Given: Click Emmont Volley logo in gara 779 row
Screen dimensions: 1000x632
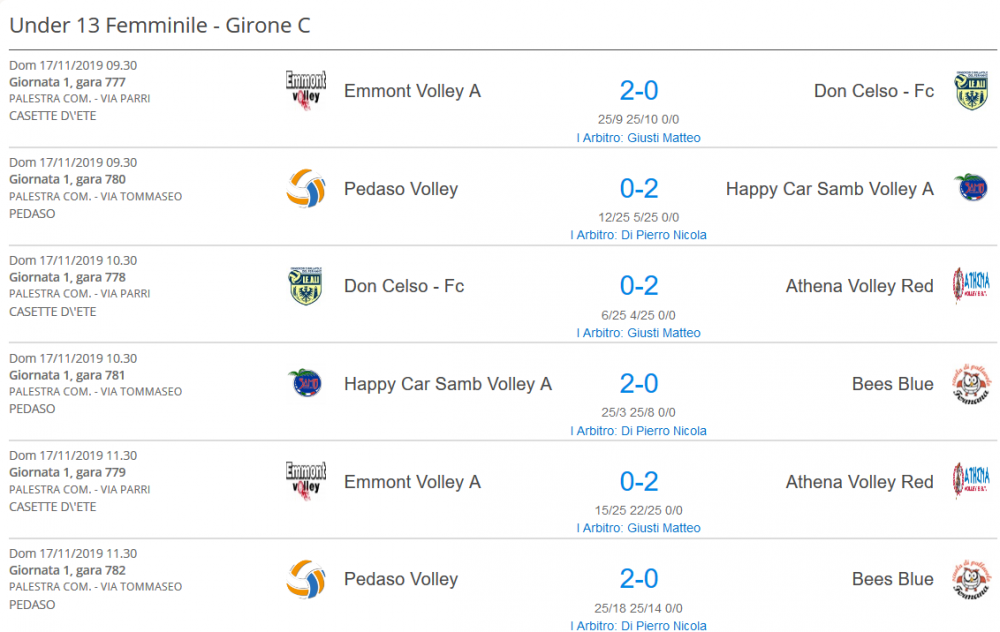Looking at the screenshot, I should [x=305, y=481].
